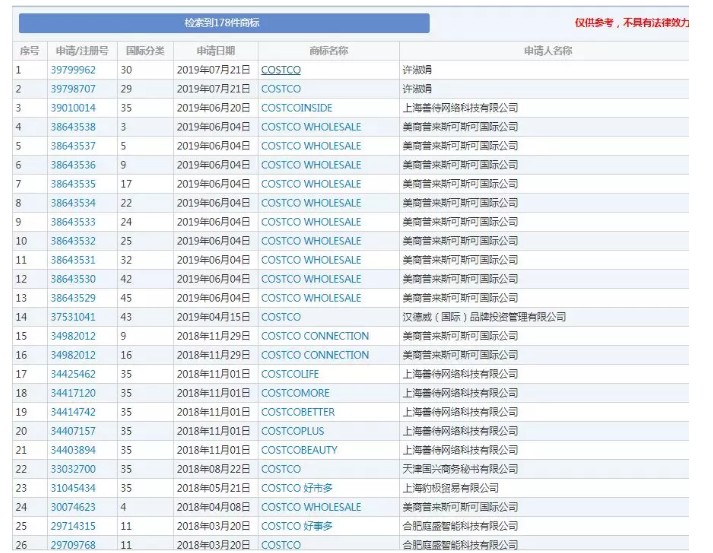Open registration number 38643536
The height and width of the screenshot is (553, 713).
coord(73,165)
